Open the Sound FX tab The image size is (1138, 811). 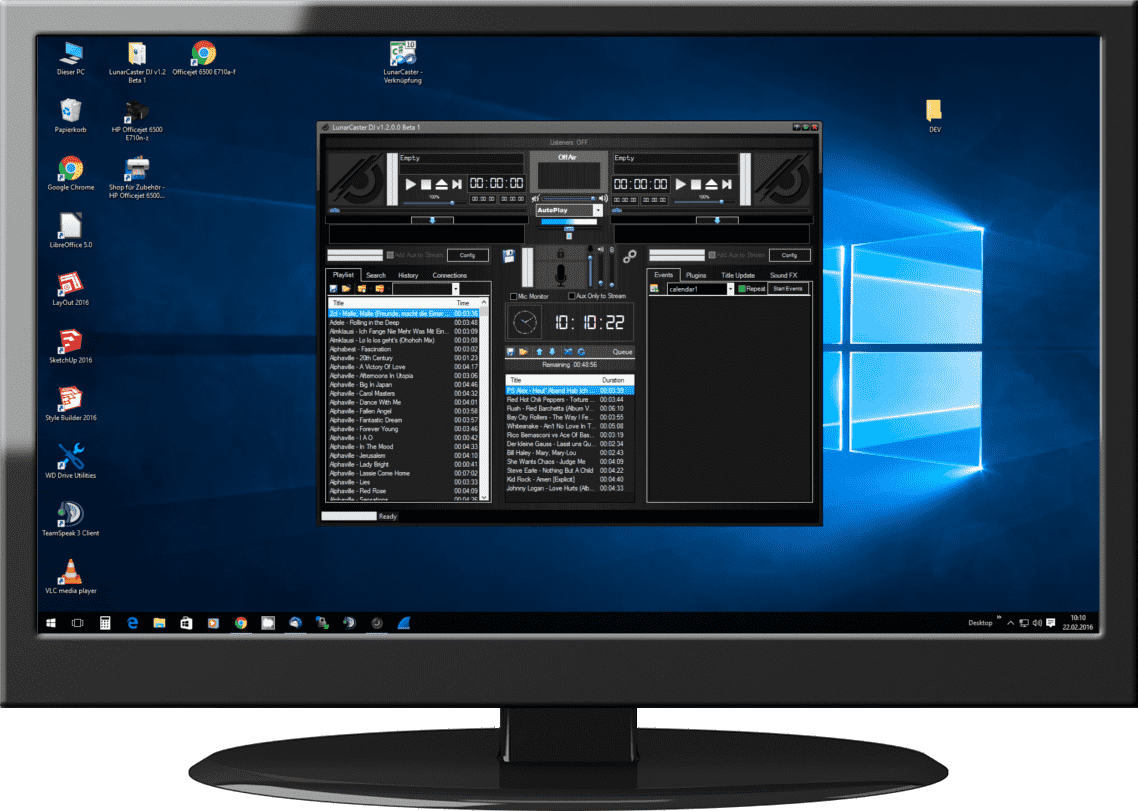point(784,275)
